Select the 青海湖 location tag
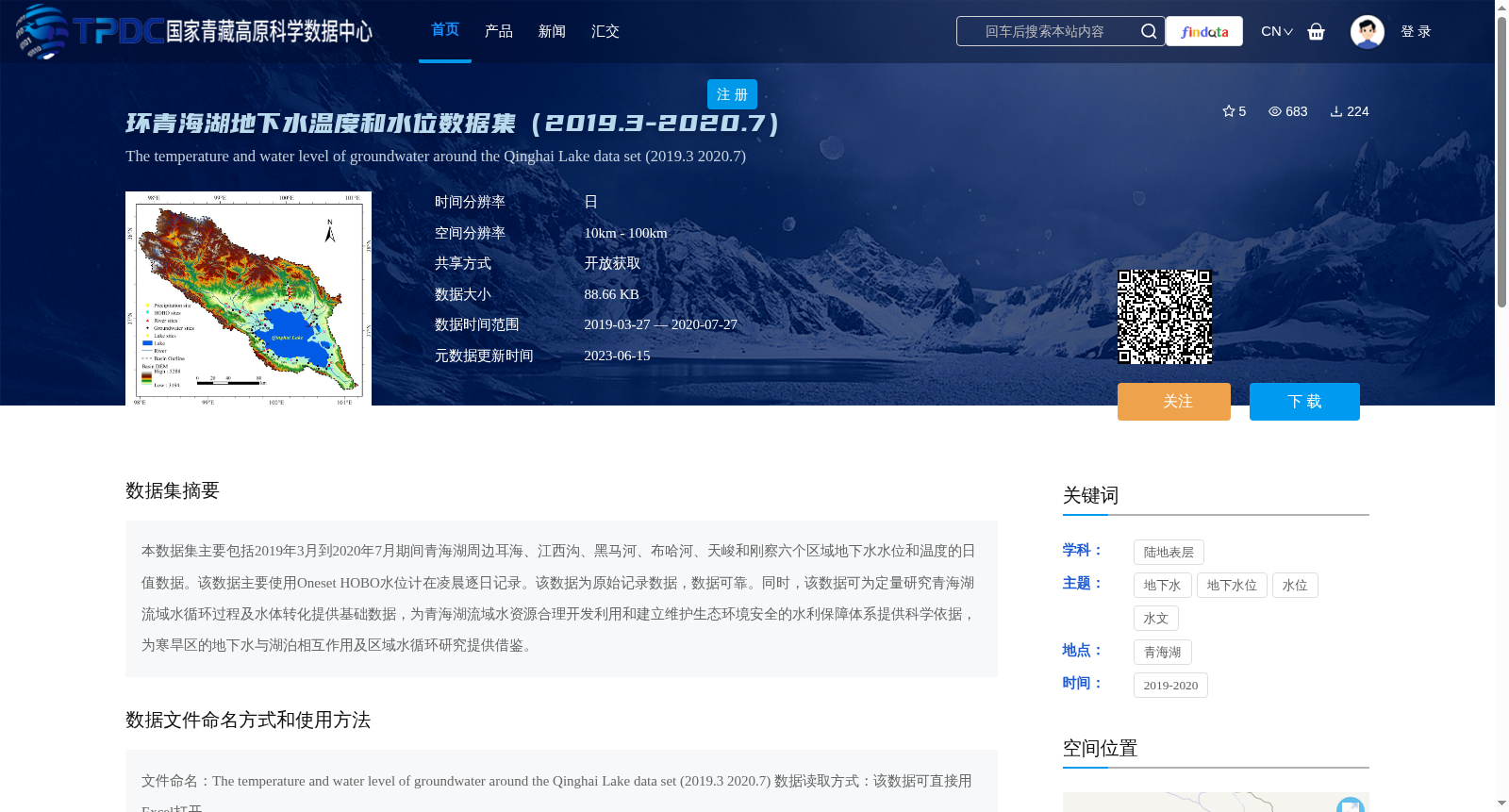The width and height of the screenshot is (1509, 812). (1162, 653)
